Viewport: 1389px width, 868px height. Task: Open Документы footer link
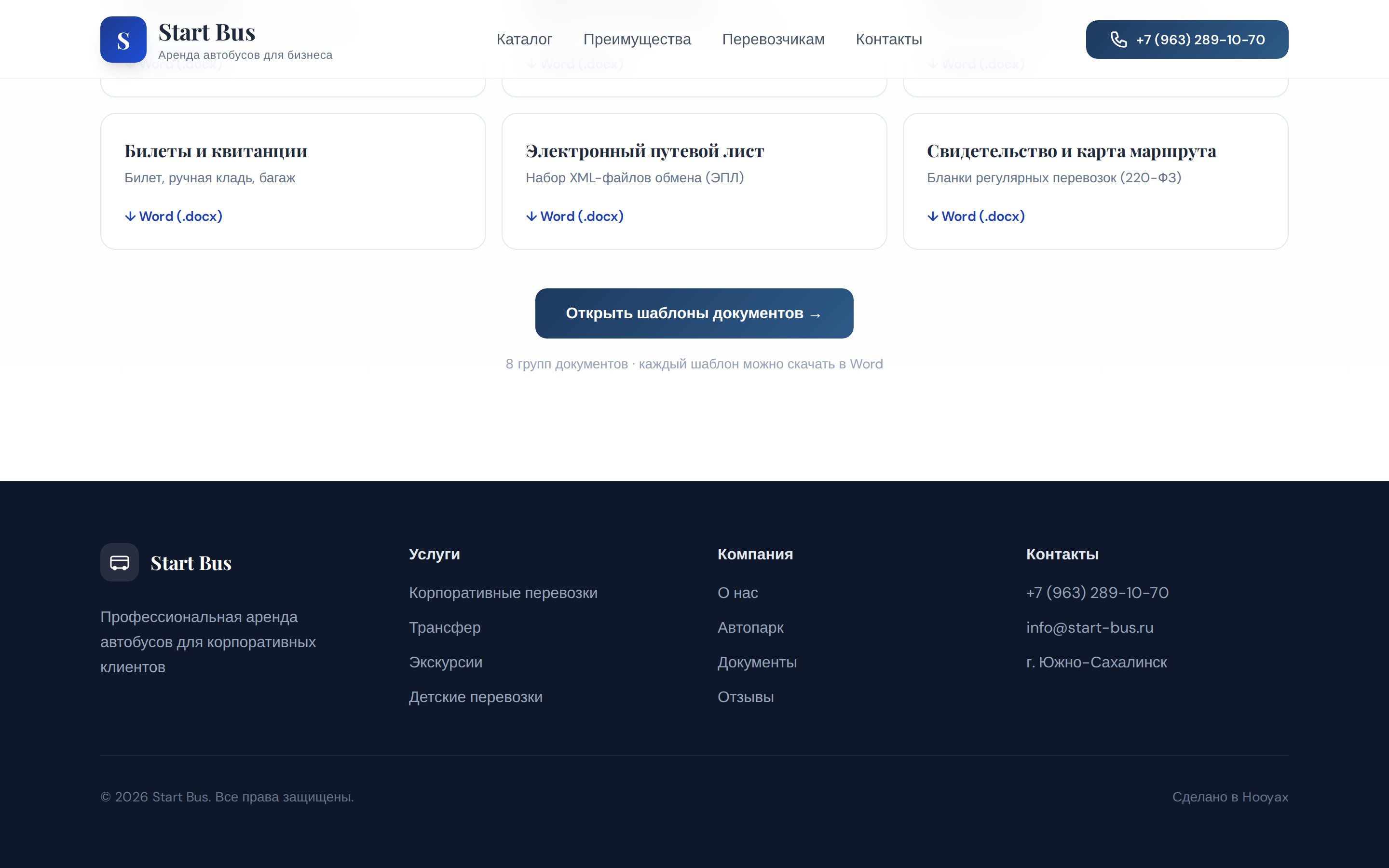point(757,663)
